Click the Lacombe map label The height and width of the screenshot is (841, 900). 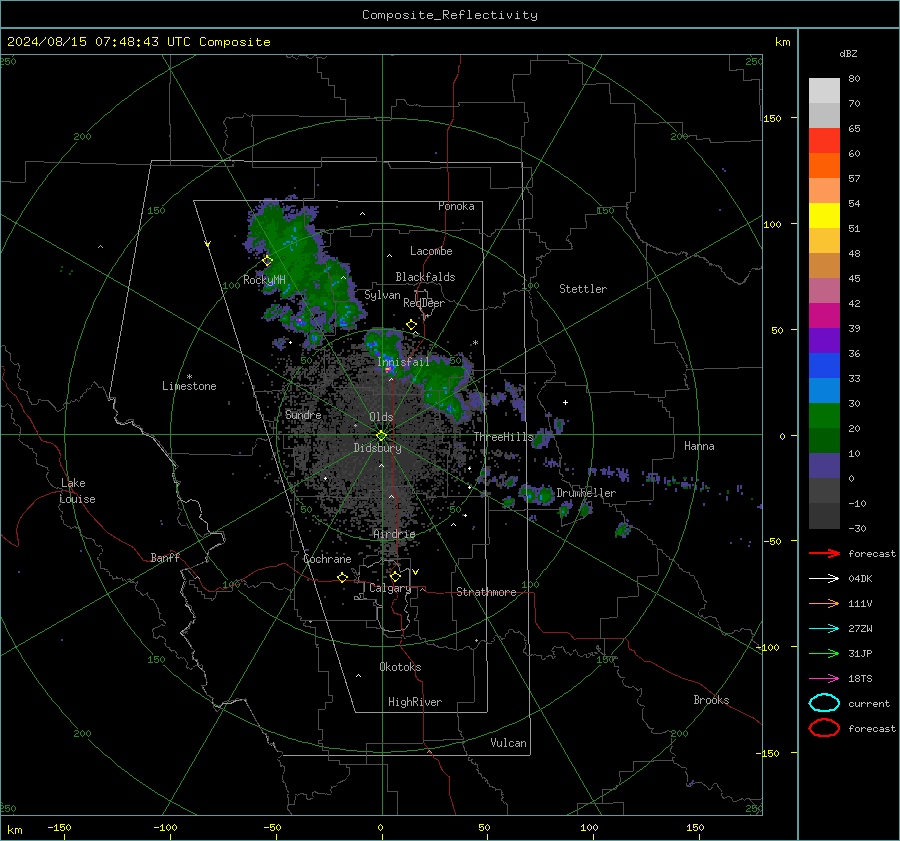coord(431,251)
